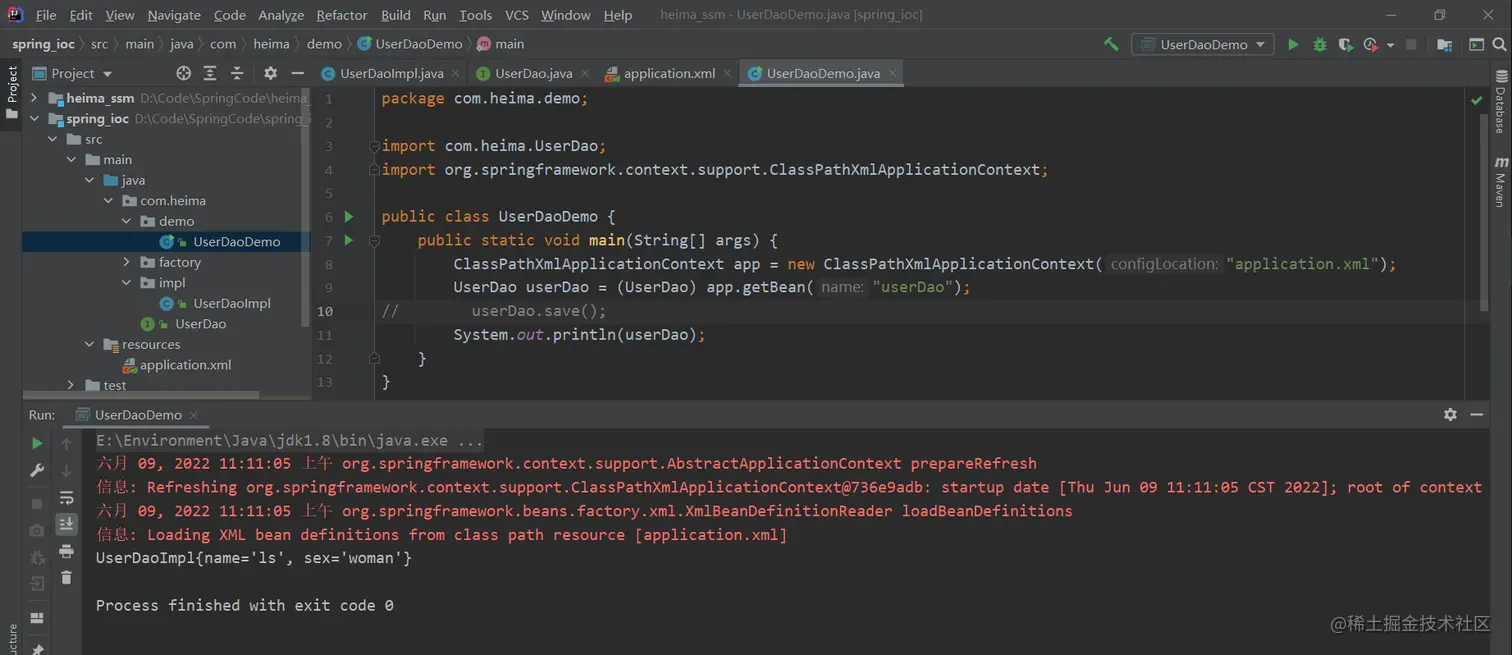Click the heima breadcrumb in navigation bar
This screenshot has height=655, width=1512.
click(x=271, y=44)
